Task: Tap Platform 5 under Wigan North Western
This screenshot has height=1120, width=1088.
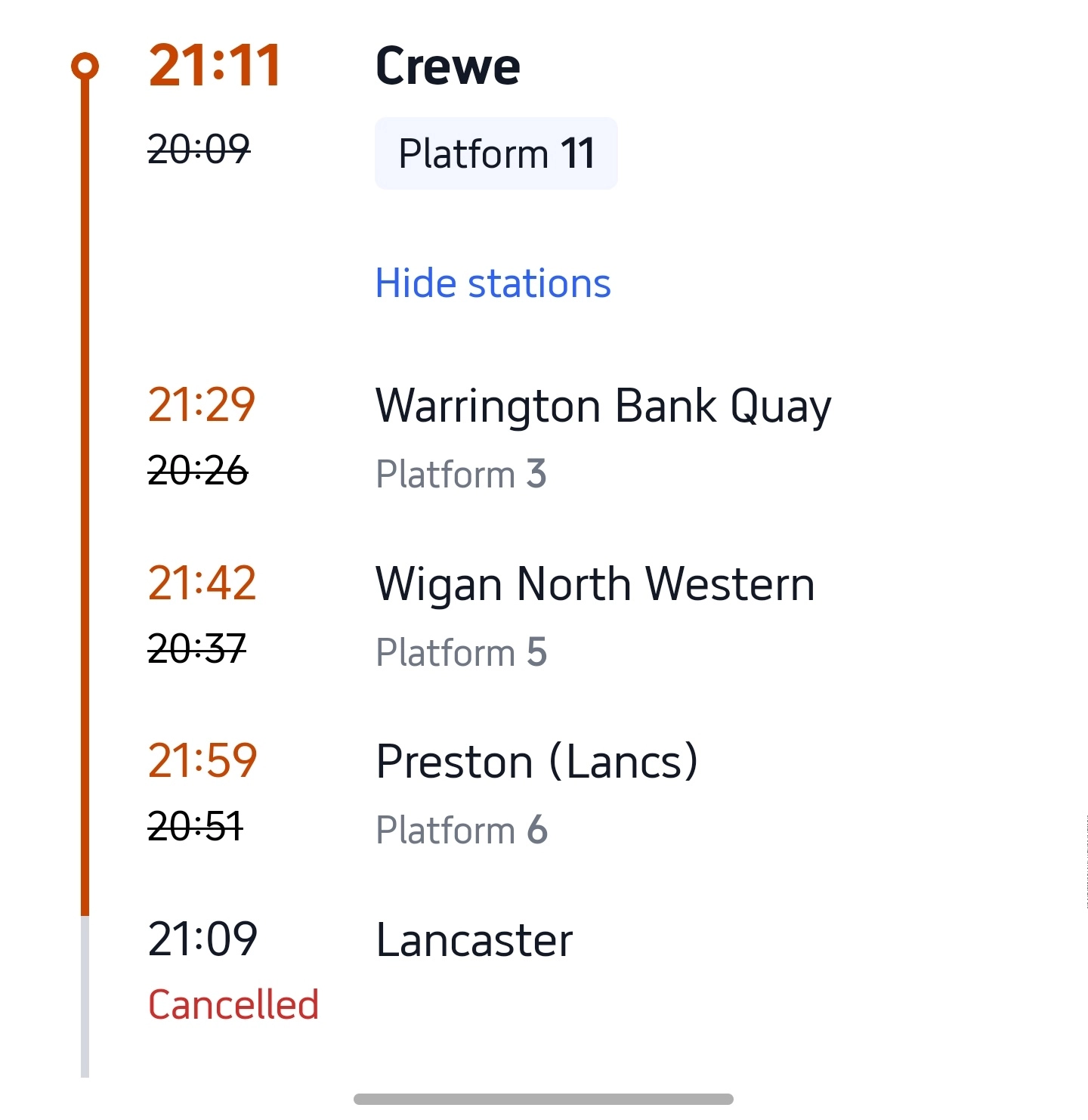Action: click(x=461, y=653)
